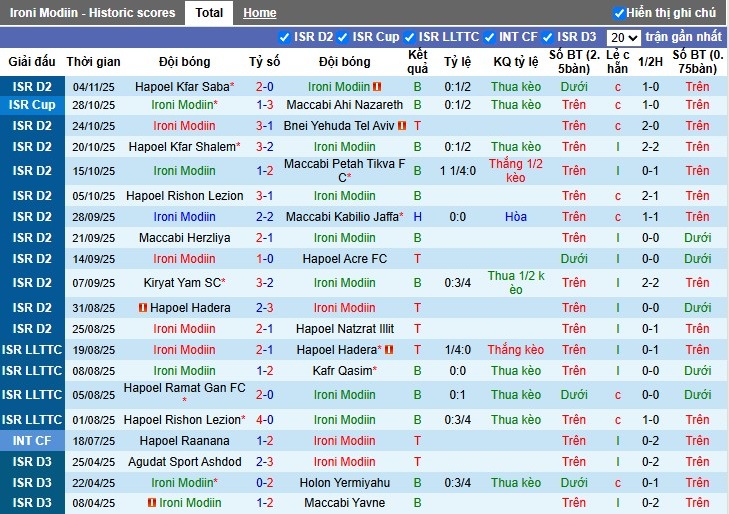Uncheck the ISR D2 league filter

(285, 37)
